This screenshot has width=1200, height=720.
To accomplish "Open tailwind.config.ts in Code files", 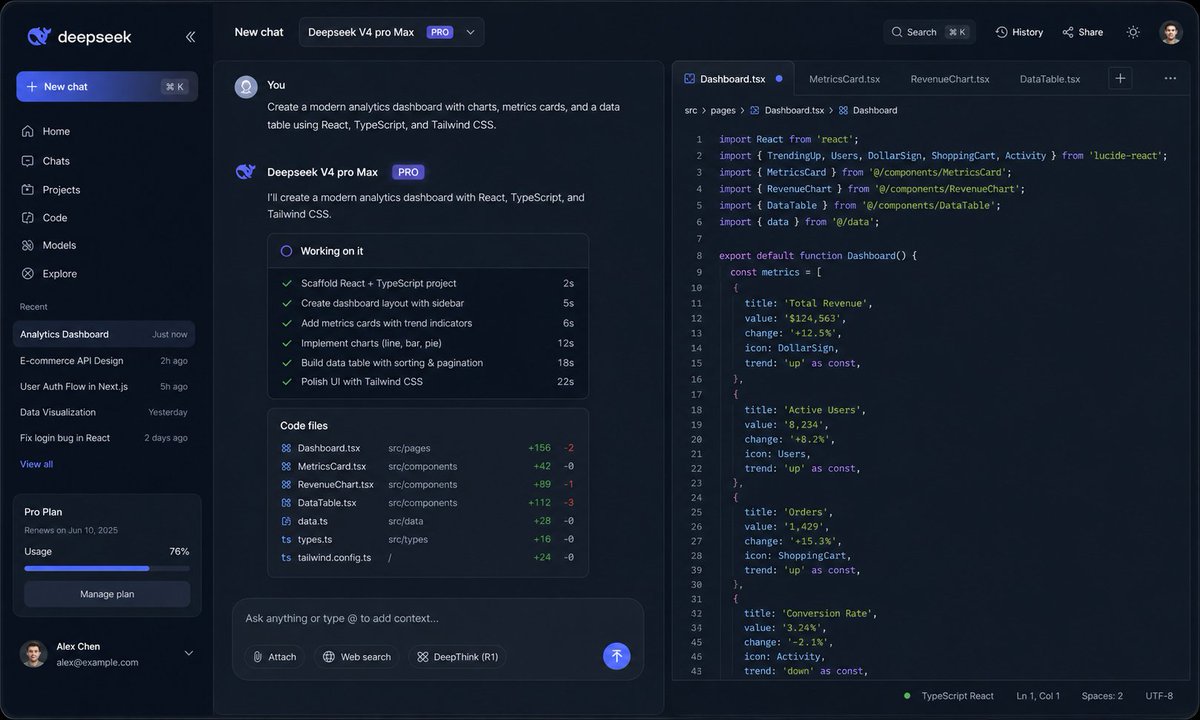I will [428, 557].
